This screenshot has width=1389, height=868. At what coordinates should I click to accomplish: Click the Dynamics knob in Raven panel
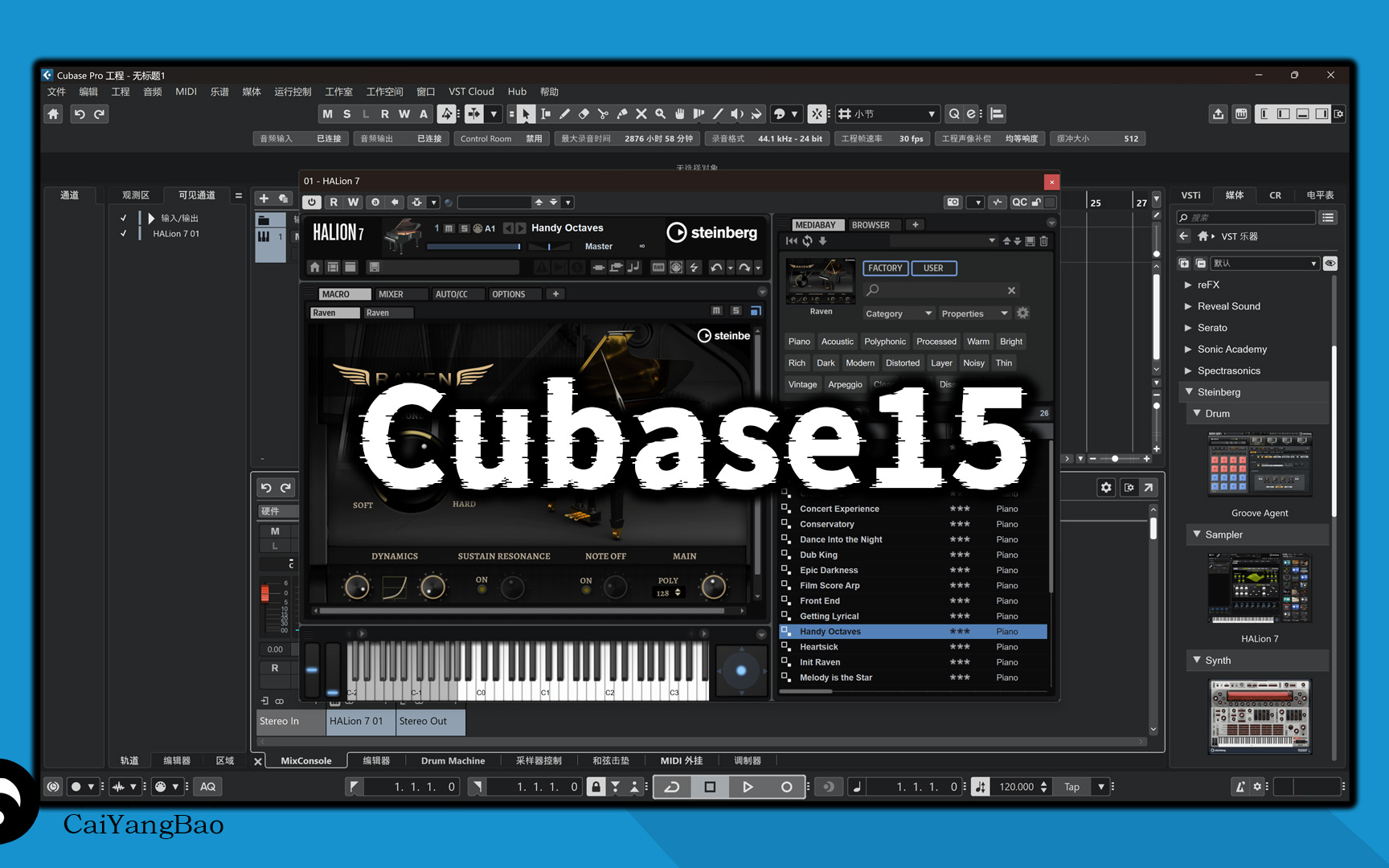click(x=357, y=588)
